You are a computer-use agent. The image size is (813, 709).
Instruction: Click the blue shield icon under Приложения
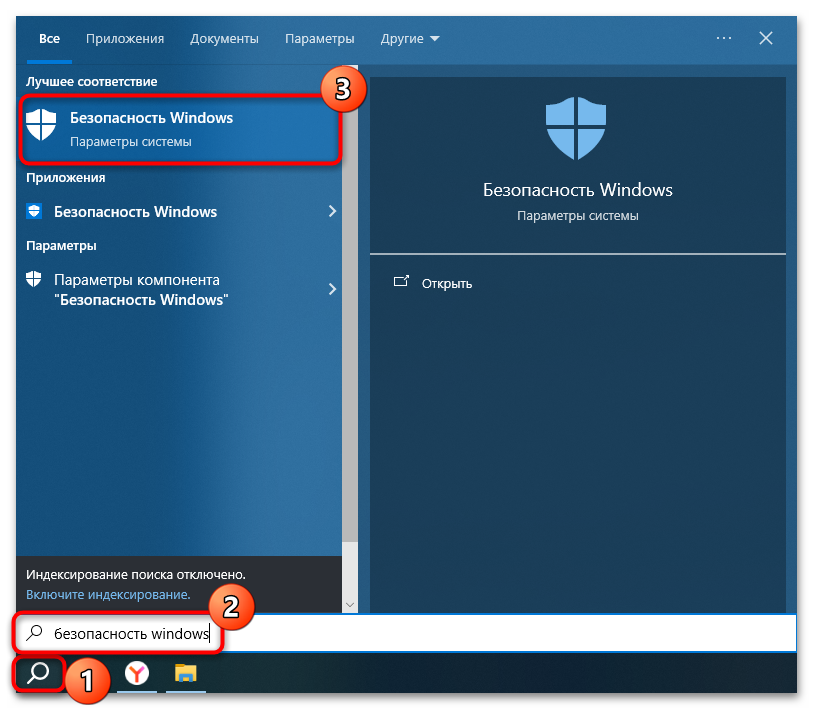tap(34, 211)
